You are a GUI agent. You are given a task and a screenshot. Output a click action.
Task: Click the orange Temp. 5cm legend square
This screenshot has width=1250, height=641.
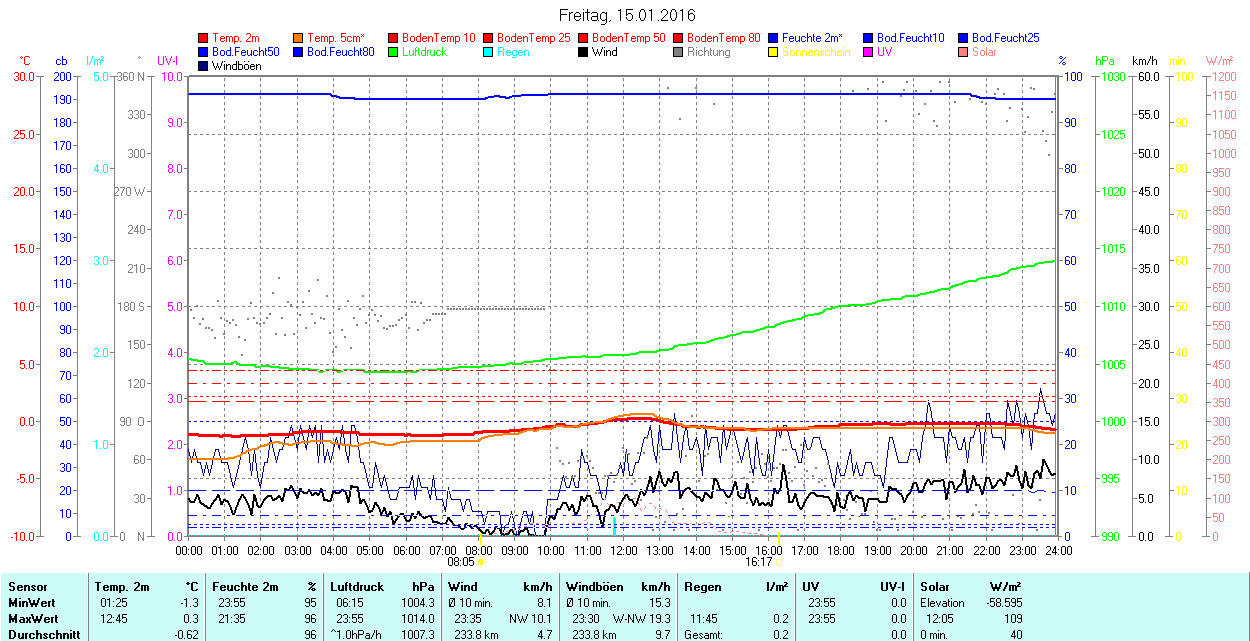298,38
